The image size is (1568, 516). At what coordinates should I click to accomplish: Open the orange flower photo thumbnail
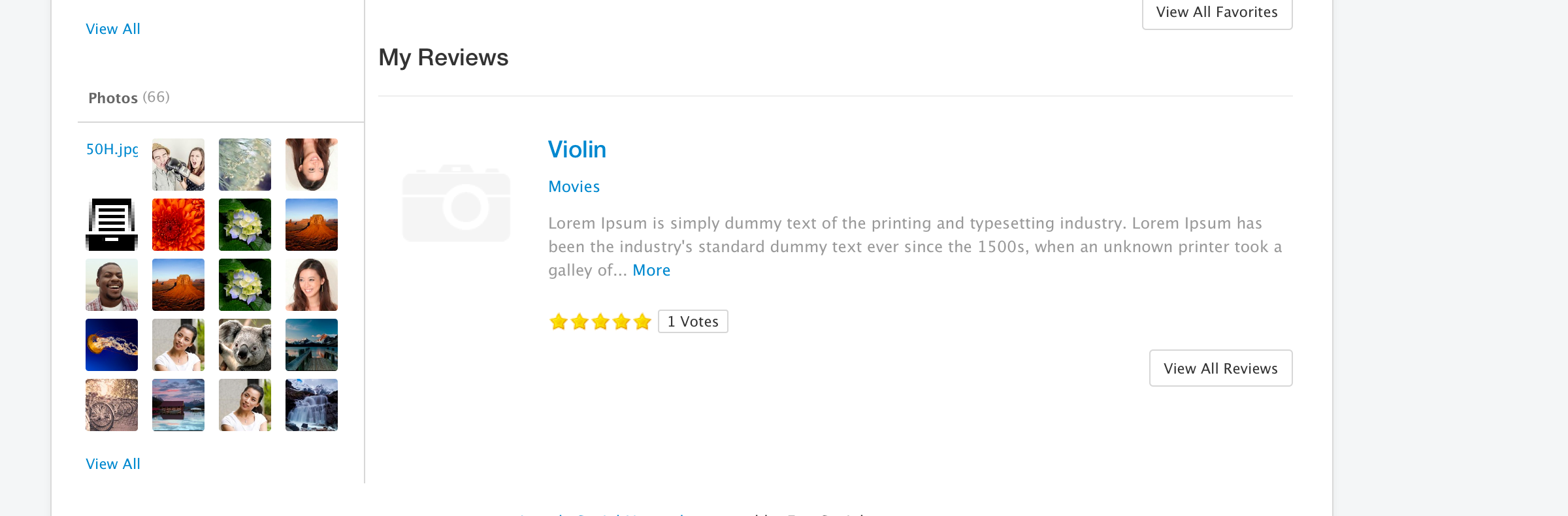[178, 225]
